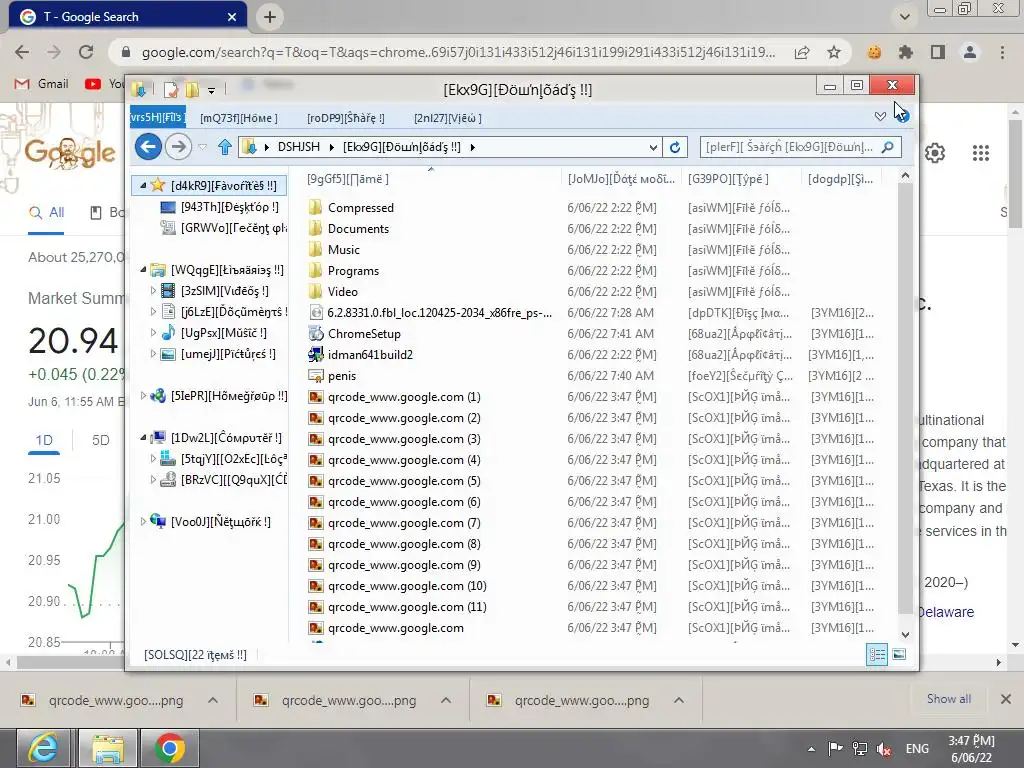The width and height of the screenshot is (1024, 768).
Task: Open Google search settings gear
Action: (935, 153)
